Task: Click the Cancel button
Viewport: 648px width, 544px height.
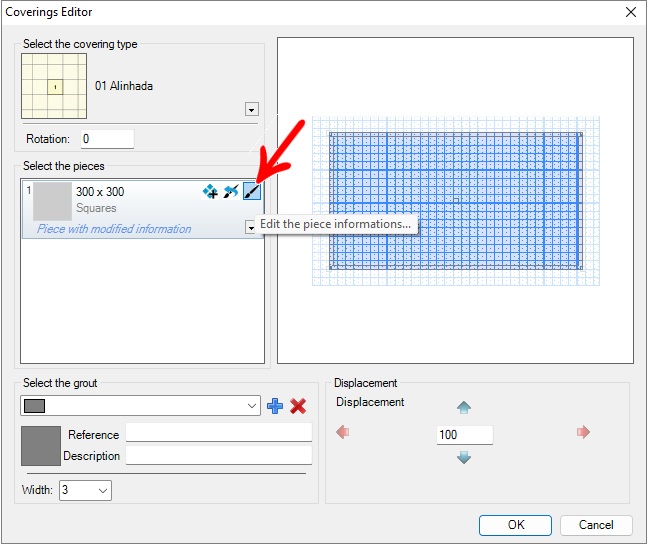Action: 596,525
